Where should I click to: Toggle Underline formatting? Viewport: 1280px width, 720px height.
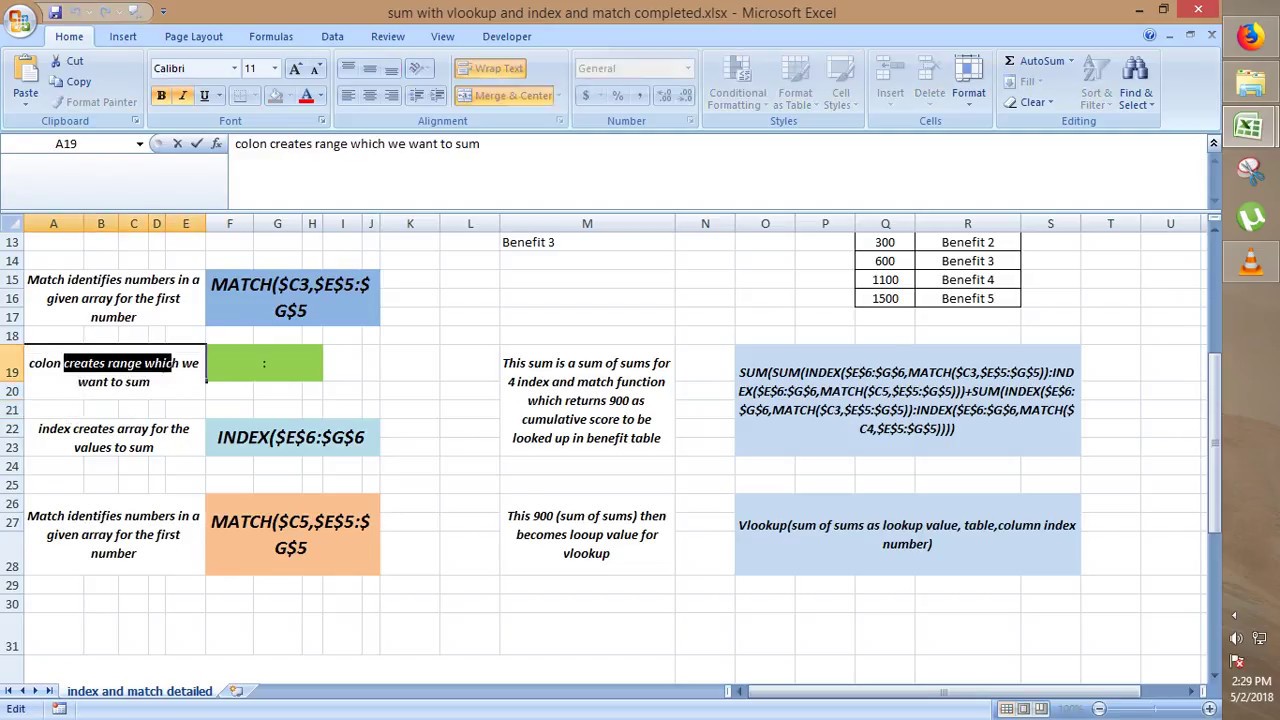point(205,96)
